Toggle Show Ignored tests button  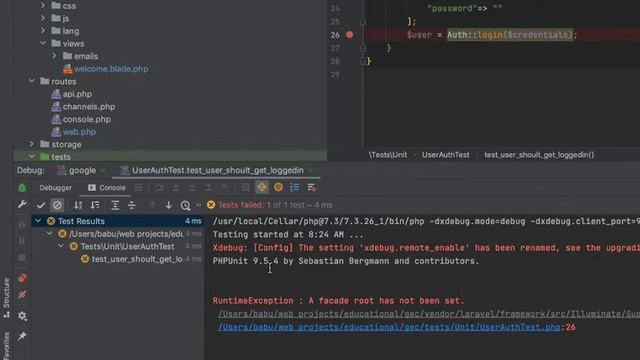pyautogui.click(x=57, y=205)
